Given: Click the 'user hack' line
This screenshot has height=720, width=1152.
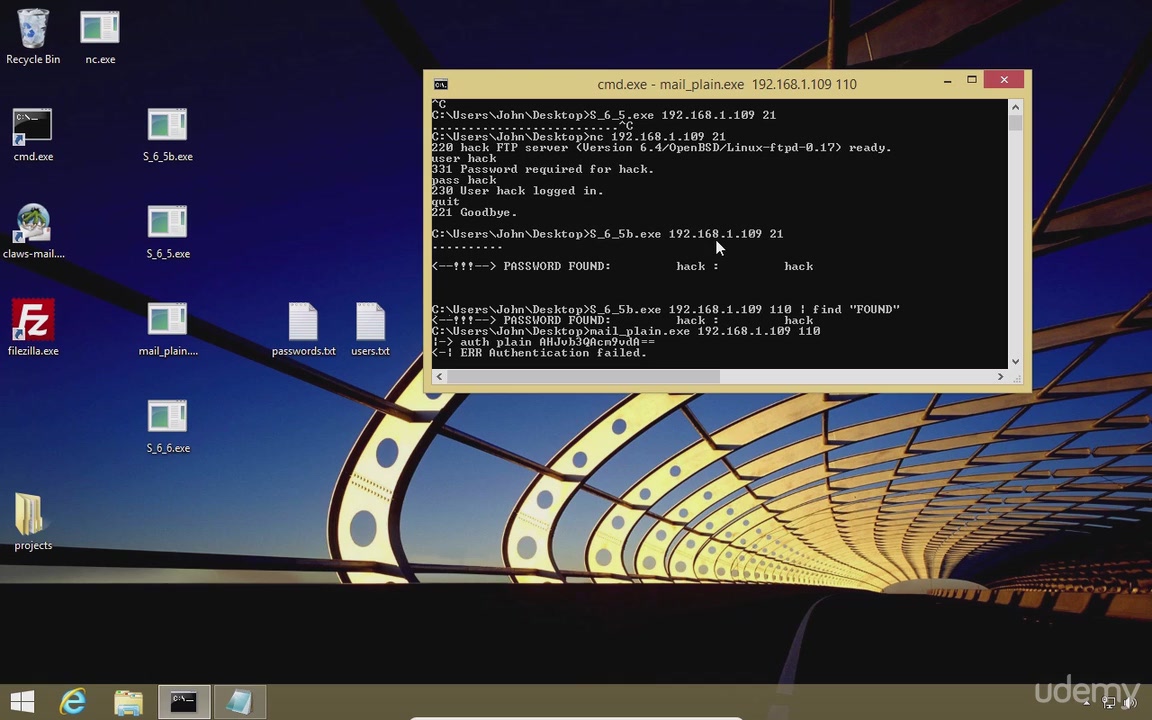Looking at the screenshot, I should (x=464, y=158).
